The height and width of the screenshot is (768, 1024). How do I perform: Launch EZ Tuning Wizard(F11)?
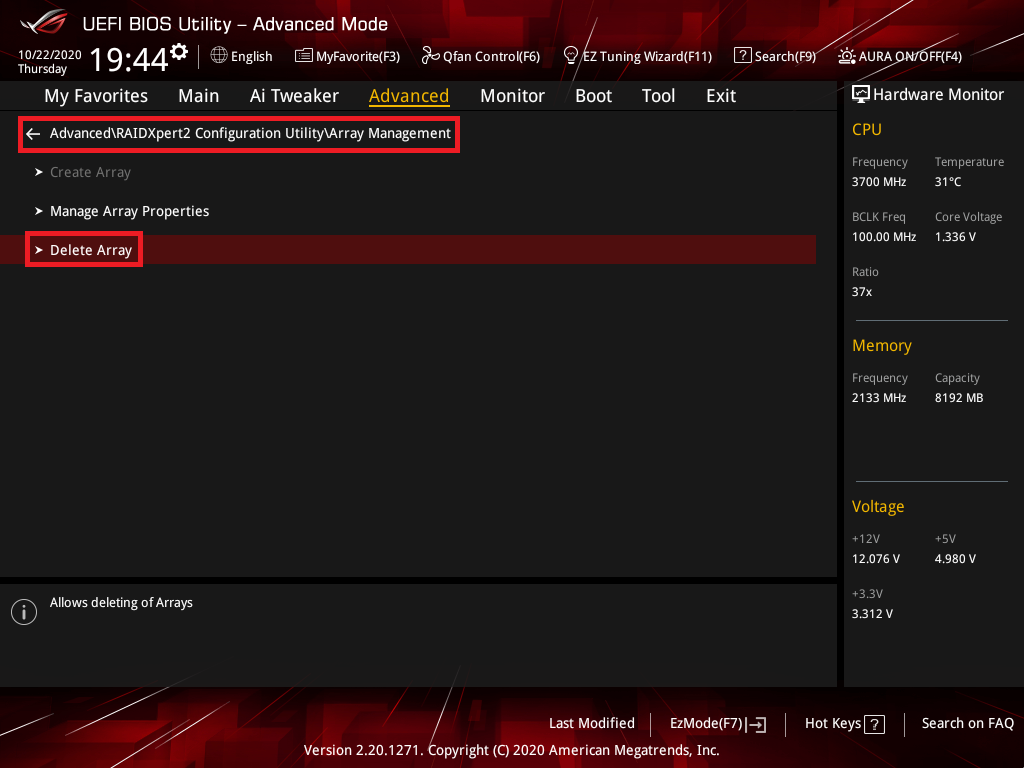(637, 56)
